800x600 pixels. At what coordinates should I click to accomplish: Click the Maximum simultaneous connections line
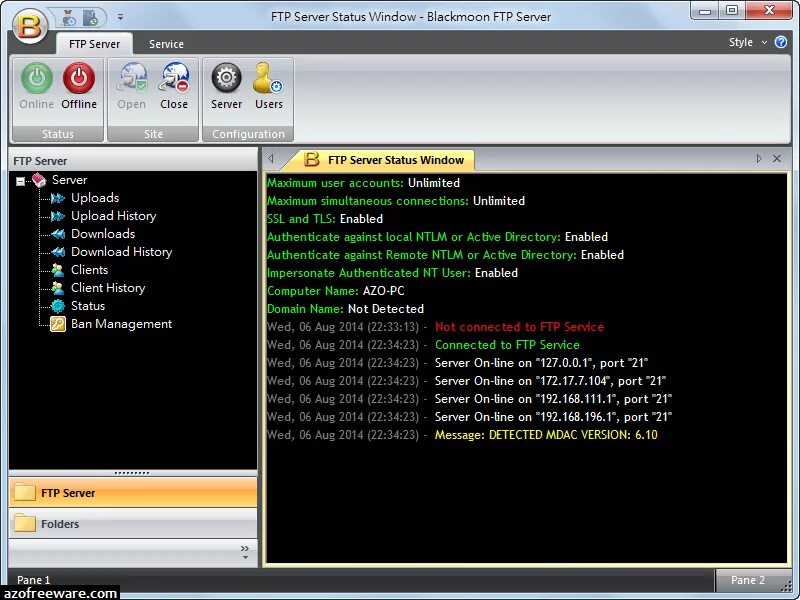[396, 201]
